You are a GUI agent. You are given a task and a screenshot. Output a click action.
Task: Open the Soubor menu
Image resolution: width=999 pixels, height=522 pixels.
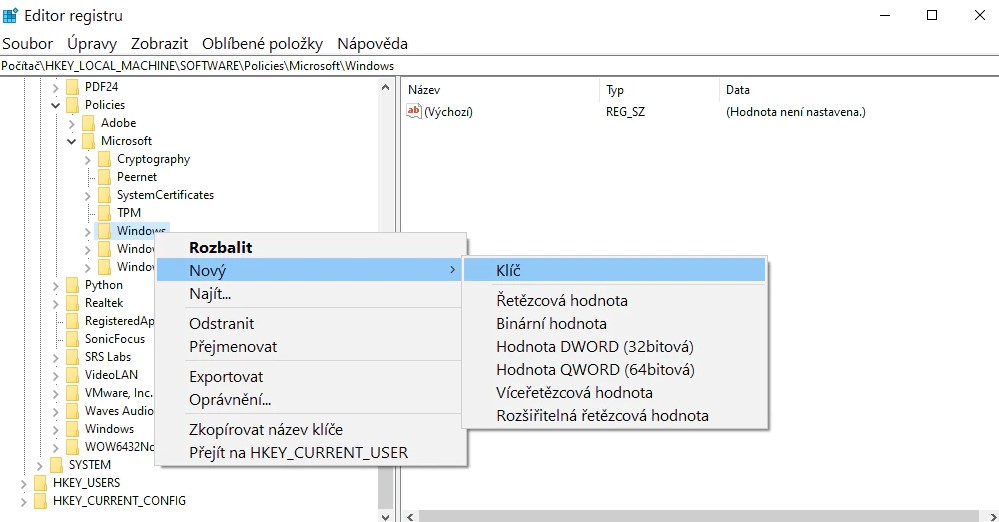click(27, 43)
